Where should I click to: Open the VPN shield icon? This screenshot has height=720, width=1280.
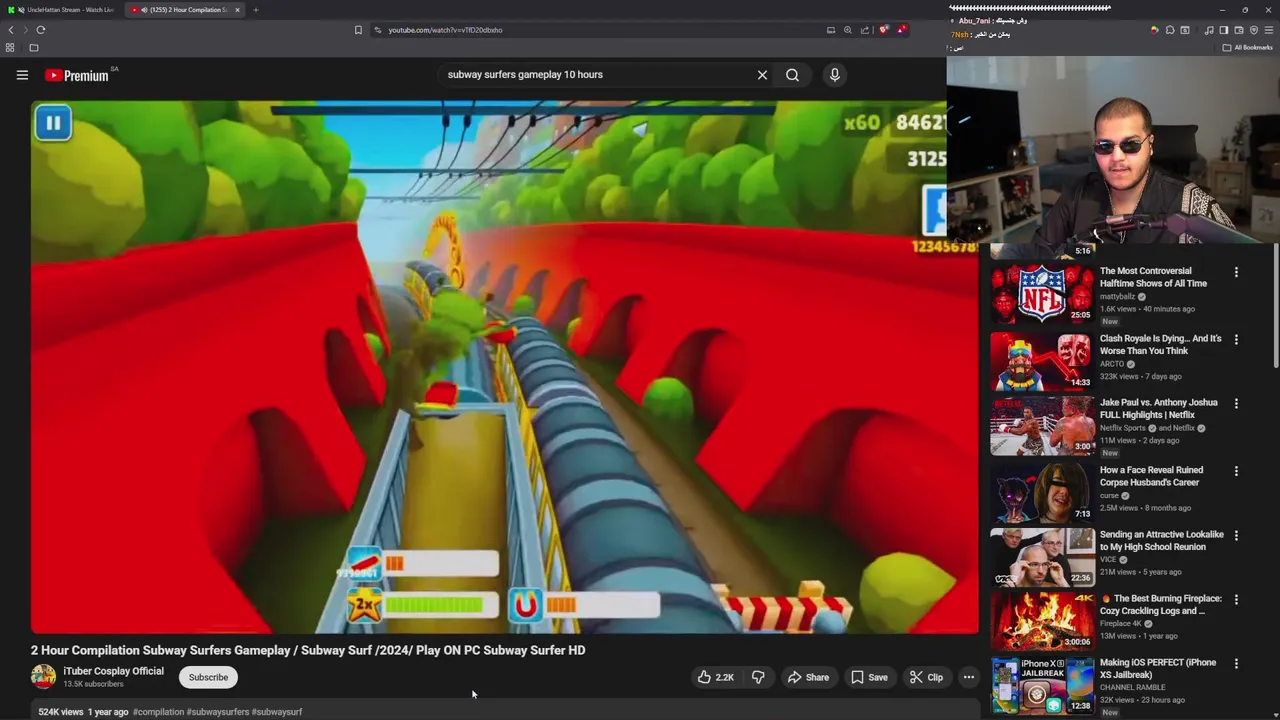pos(1254,30)
